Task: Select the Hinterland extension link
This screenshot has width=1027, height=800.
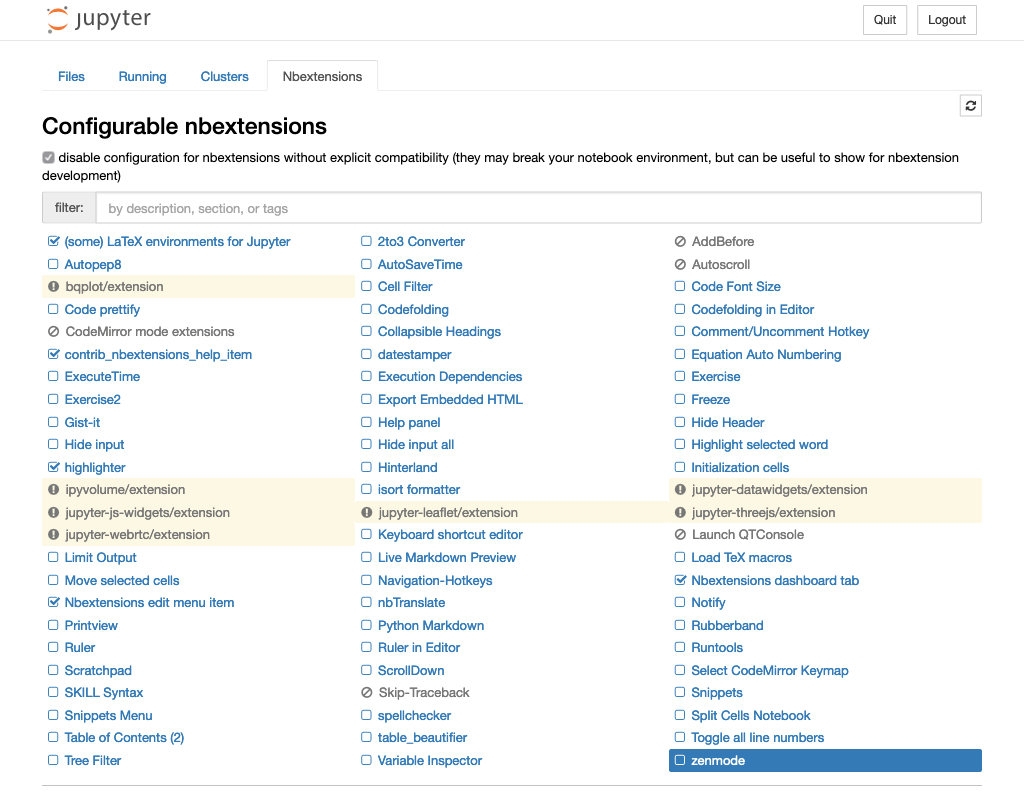Action: (407, 467)
